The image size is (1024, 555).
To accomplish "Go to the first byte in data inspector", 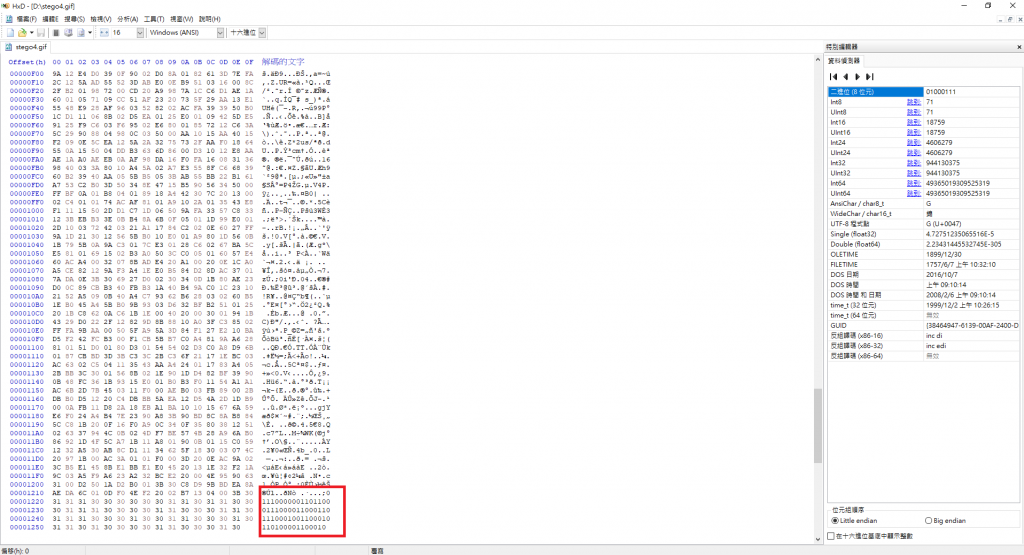I will 833,76.
